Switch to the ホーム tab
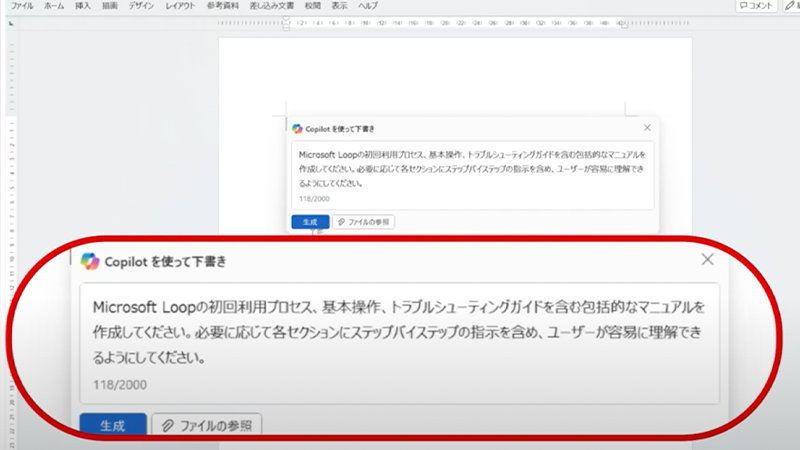800x450 pixels. (54, 6)
